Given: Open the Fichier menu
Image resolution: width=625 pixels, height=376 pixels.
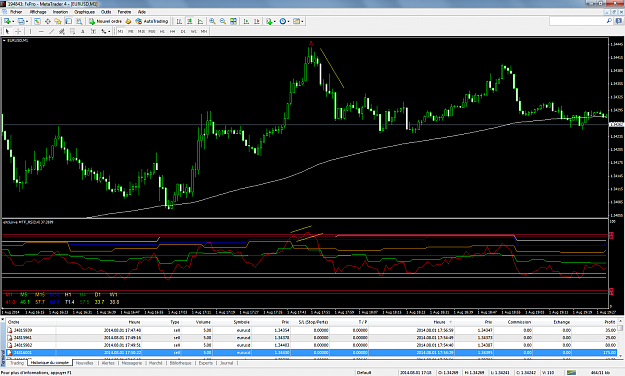Looking at the screenshot, I should (16, 12).
